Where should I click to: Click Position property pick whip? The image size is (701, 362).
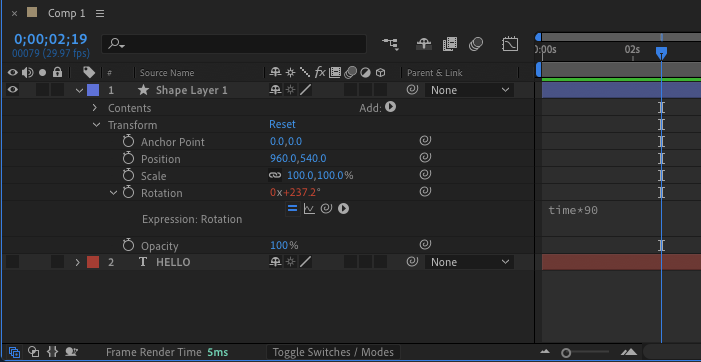click(x=425, y=158)
